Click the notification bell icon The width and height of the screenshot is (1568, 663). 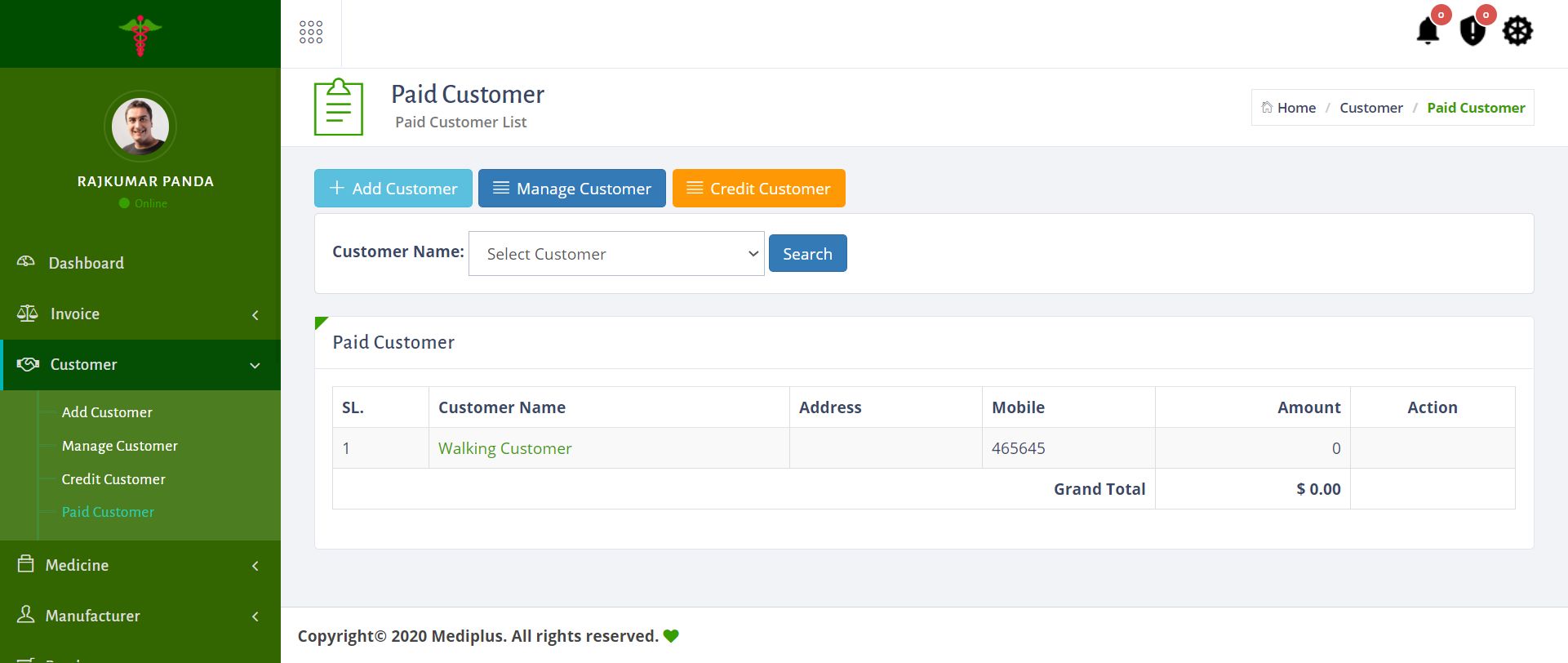(x=1428, y=31)
